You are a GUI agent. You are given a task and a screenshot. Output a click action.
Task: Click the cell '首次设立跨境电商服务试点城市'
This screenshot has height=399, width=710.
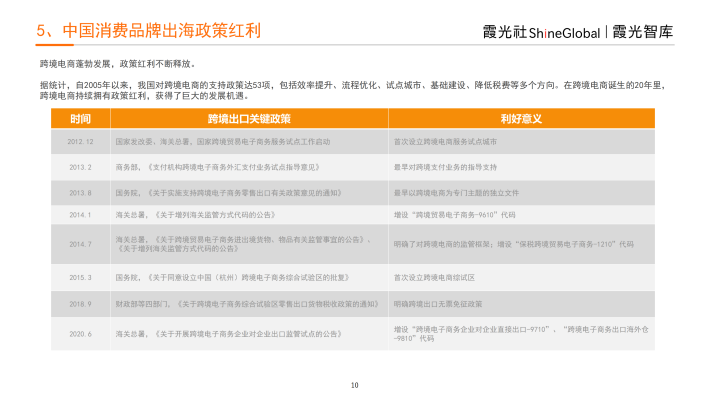(521, 142)
